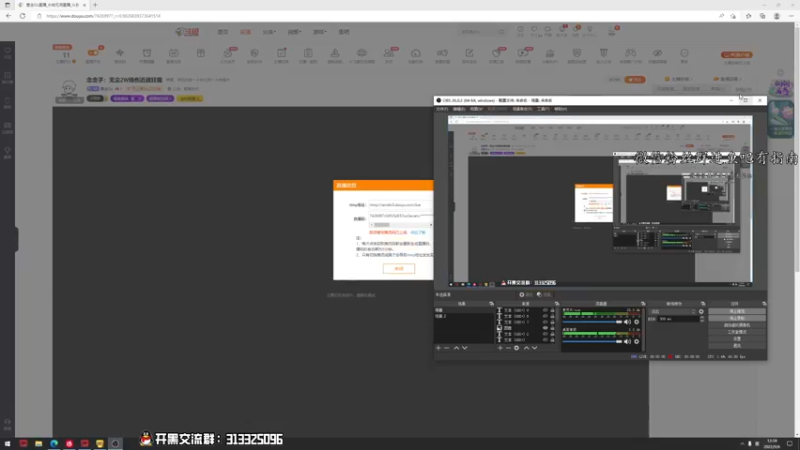Viewport: 800px width, 450px height.
Task: Open the transition type combo box in OBS
Action: click(x=672, y=311)
